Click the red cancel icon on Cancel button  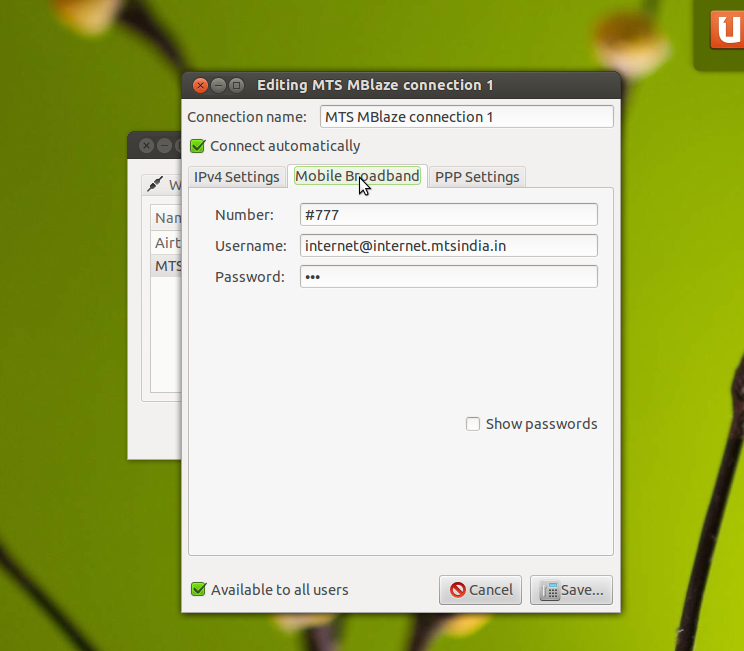pyautogui.click(x=458, y=590)
